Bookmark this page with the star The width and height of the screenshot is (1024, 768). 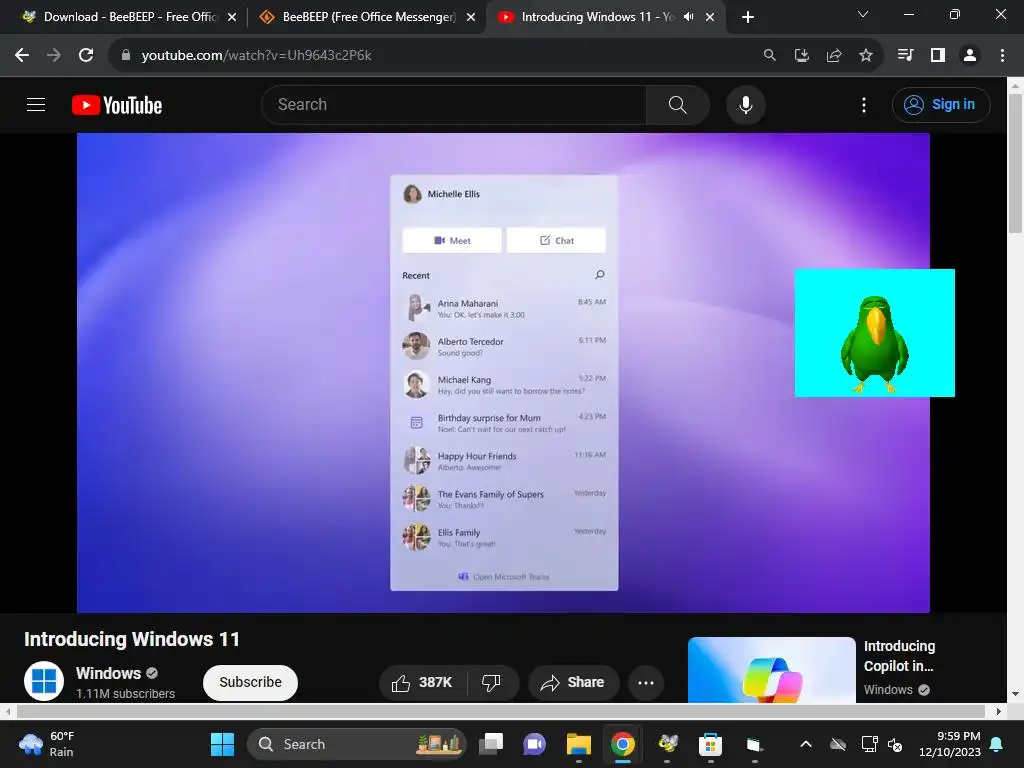866,56
